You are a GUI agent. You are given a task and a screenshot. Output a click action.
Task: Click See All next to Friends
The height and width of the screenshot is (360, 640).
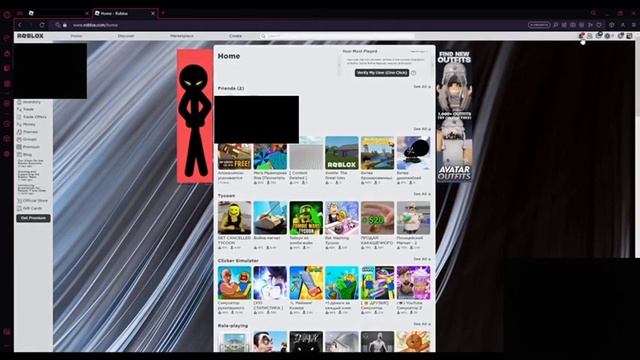tap(422, 87)
